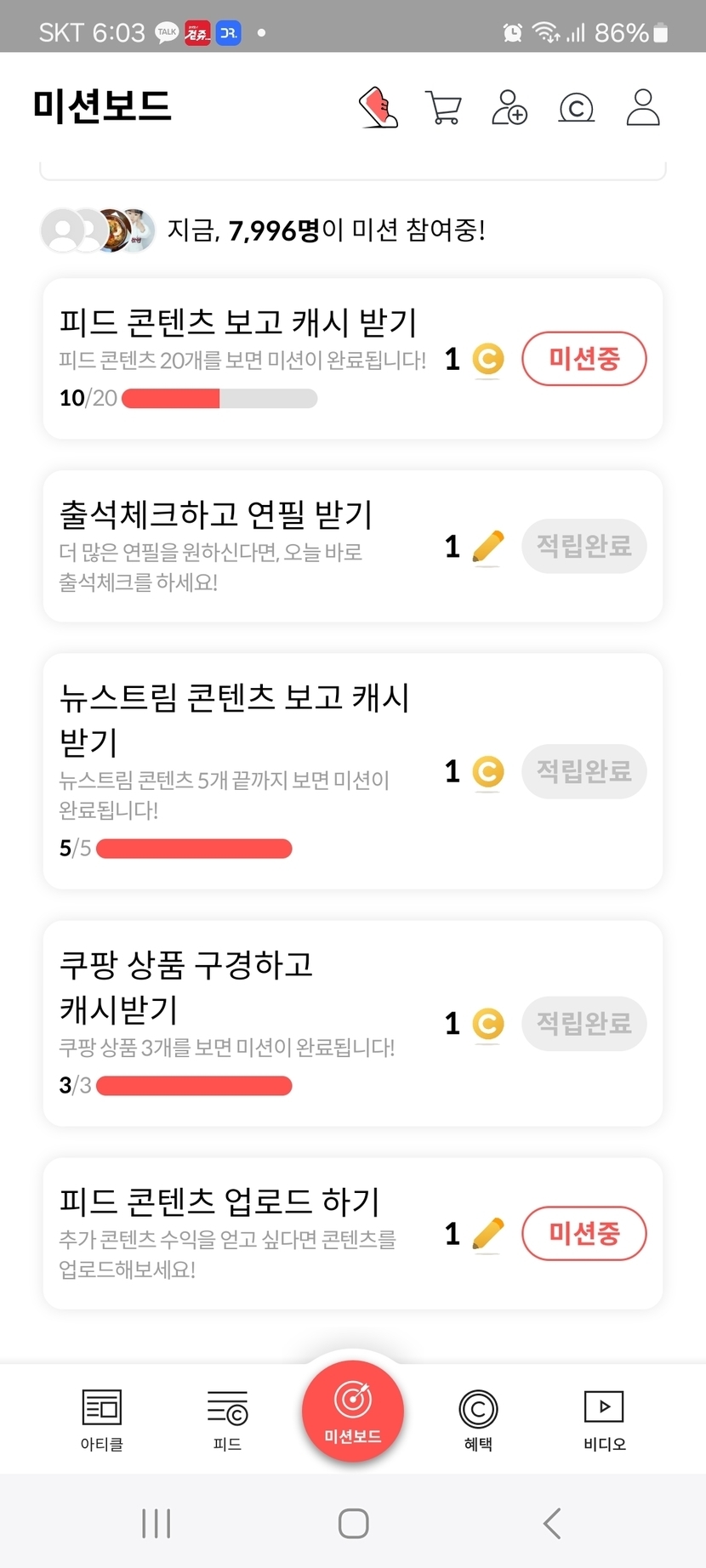Go to the 비디오 tab
Image resolution: width=706 pixels, height=1568 pixels.
click(x=604, y=1420)
